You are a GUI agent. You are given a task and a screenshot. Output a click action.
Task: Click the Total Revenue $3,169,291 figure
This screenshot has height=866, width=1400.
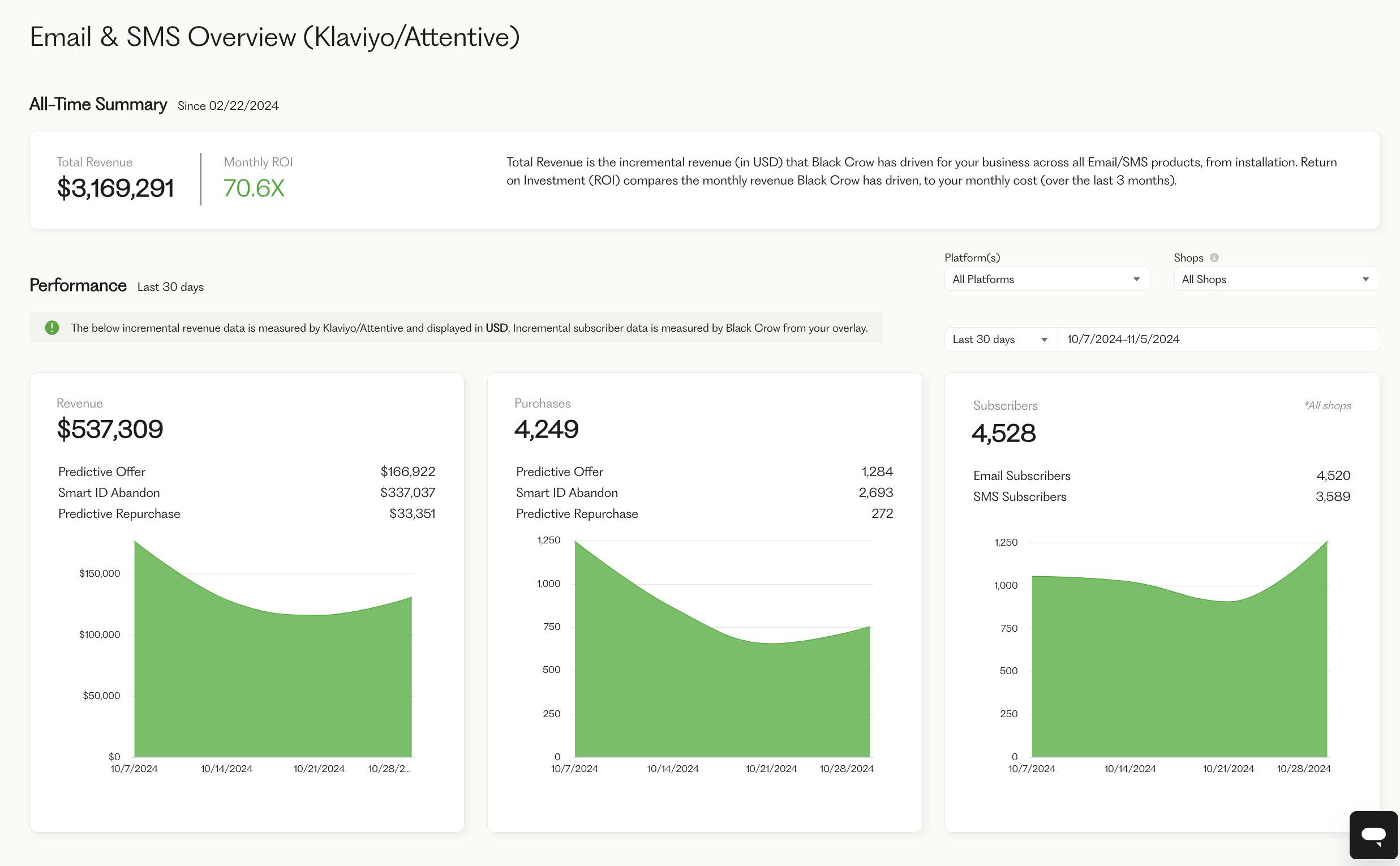point(115,188)
